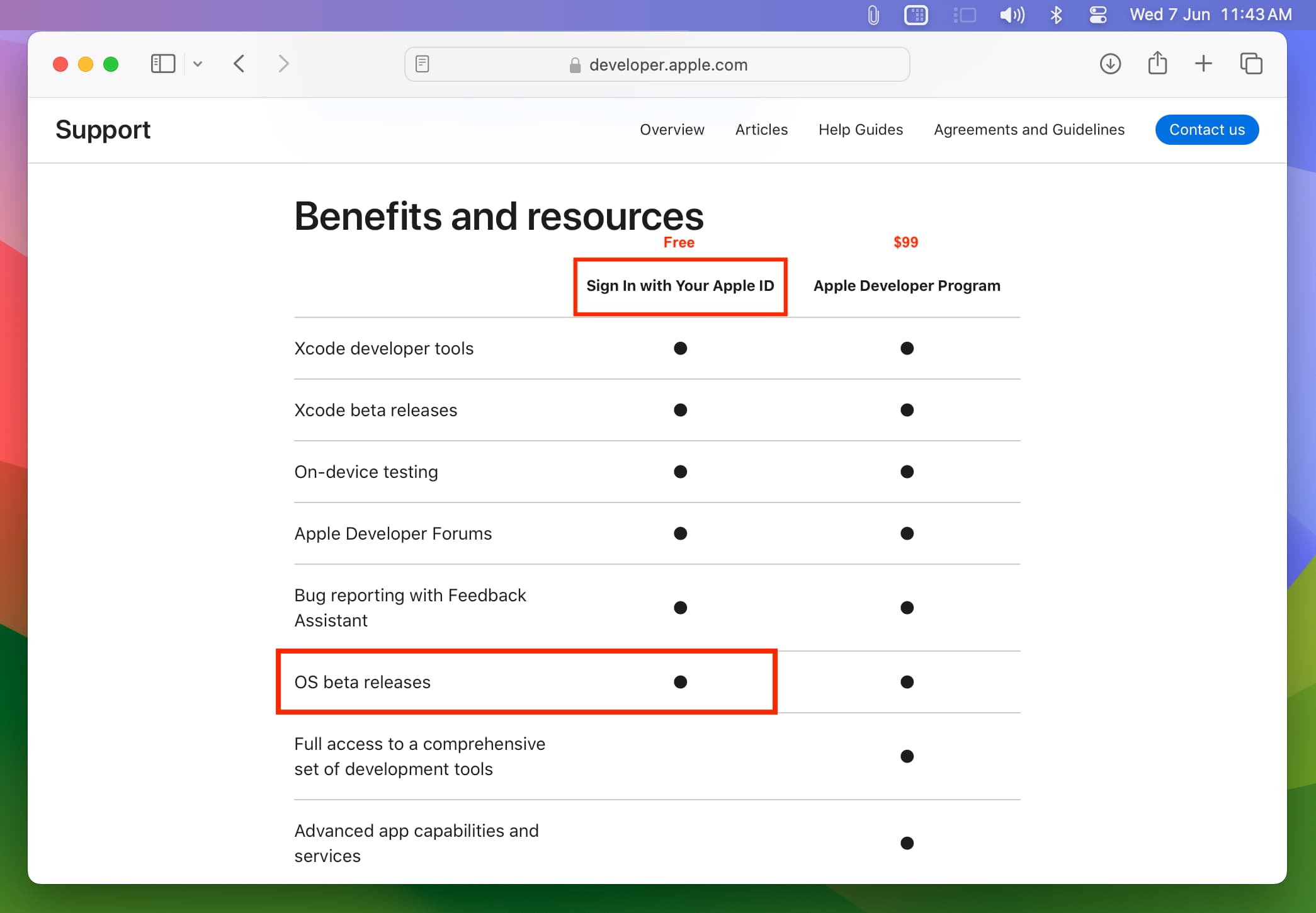Click 'On-device testing' row label

(x=366, y=472)
